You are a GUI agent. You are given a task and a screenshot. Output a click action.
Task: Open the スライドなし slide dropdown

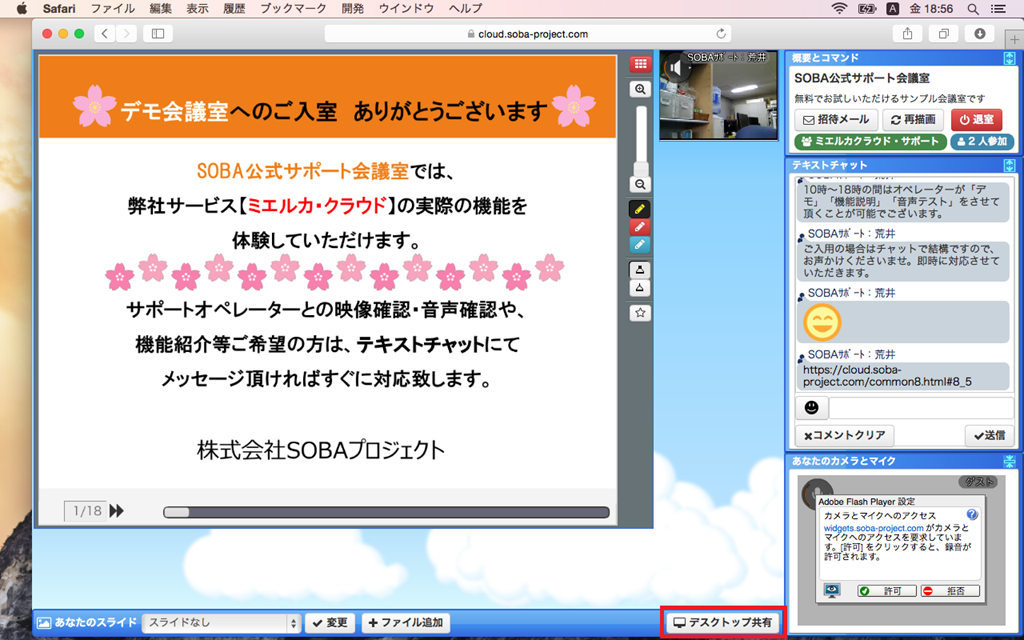221,623
